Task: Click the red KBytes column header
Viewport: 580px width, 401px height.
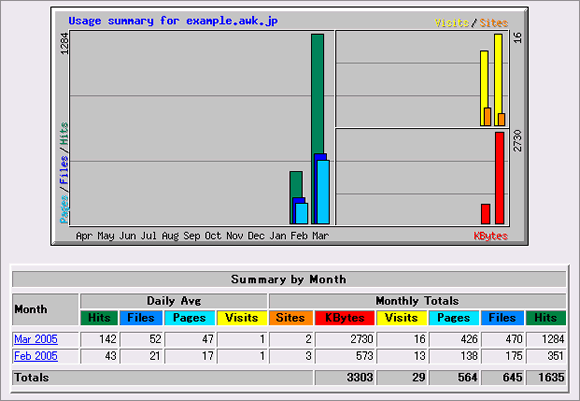Action: (x=345, y=318)
